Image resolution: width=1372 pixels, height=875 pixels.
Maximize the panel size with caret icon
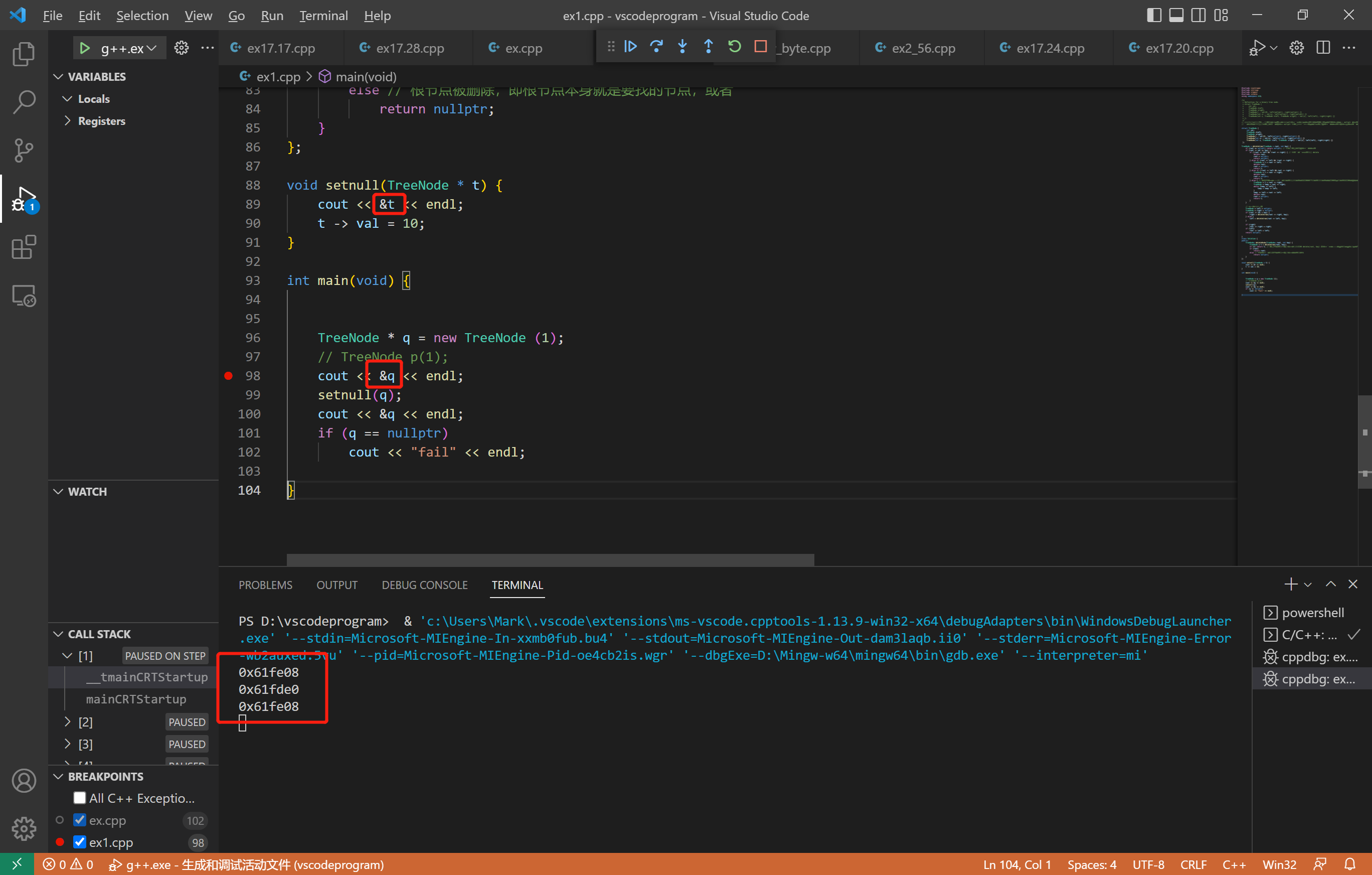click(1330, 585)
